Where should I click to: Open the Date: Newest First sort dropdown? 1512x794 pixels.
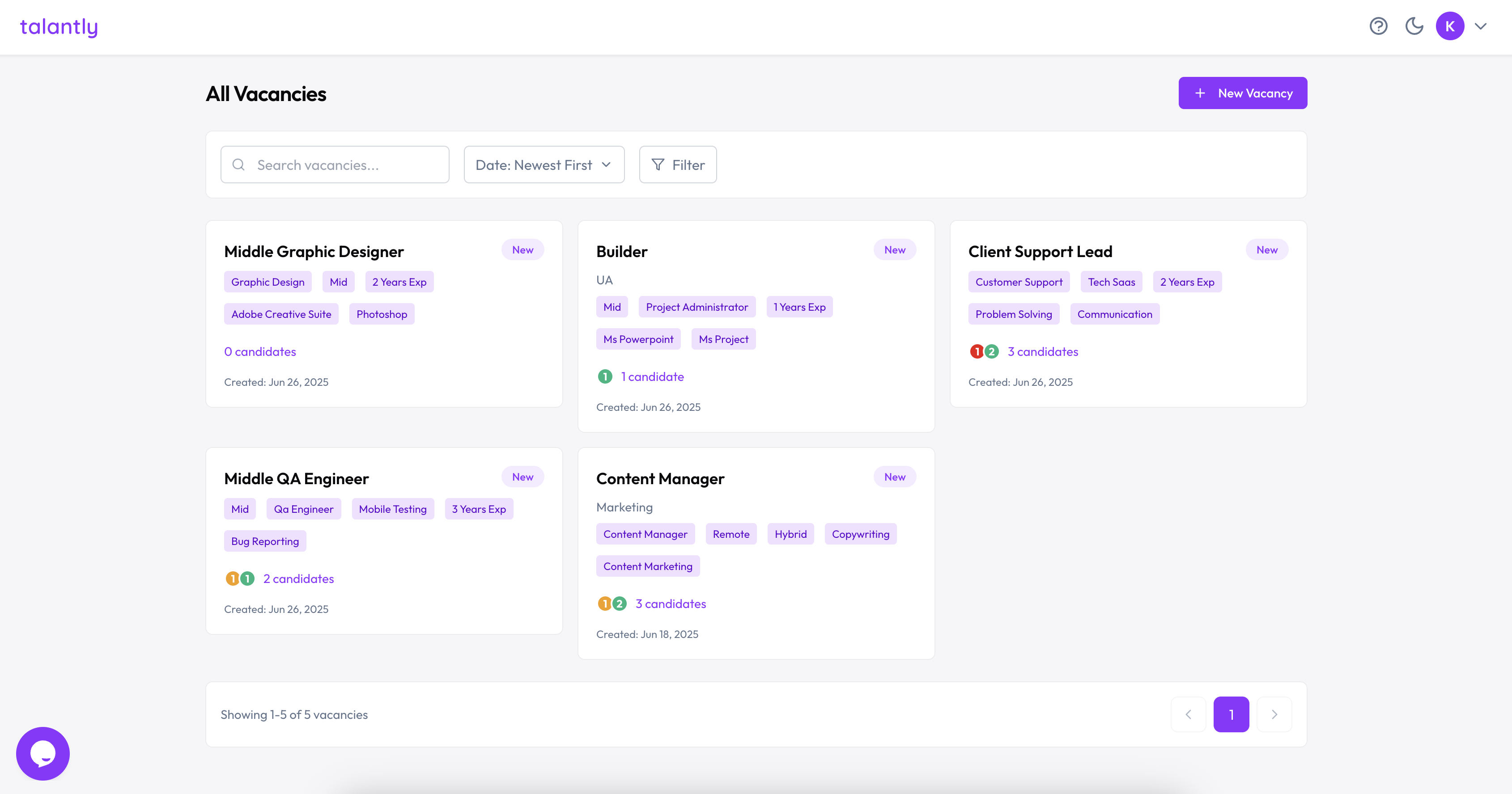(x=544, y=165)
